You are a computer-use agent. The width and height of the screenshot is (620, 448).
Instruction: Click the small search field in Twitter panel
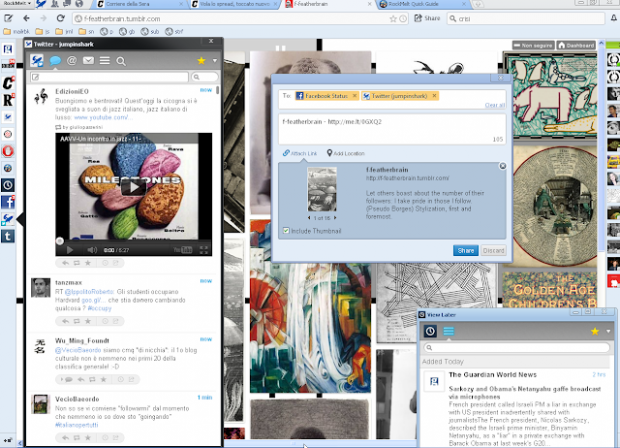tap(204, 77)
